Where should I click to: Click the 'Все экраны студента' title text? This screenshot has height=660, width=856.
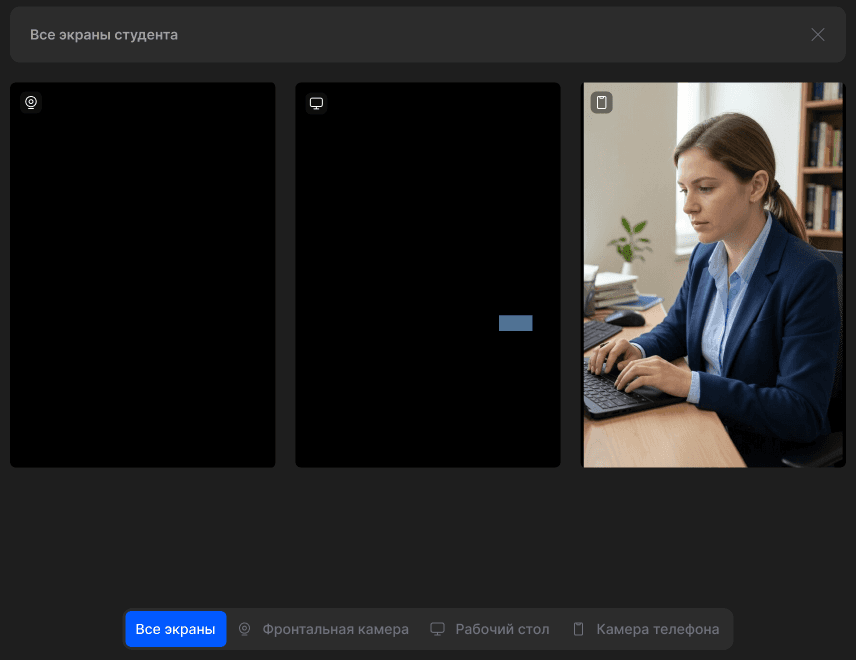tap(104, 34)
